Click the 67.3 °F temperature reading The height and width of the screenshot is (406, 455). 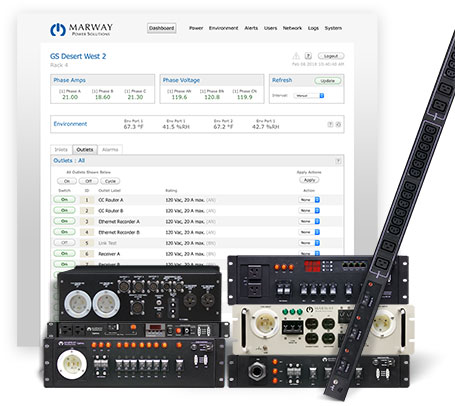point(133,127)
